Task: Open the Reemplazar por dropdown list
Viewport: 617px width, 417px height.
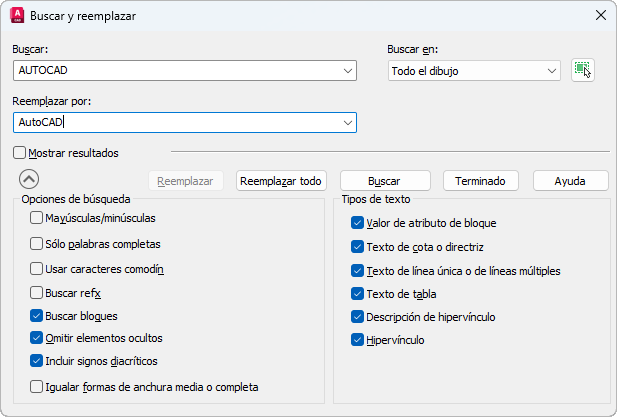Action: 347,122
